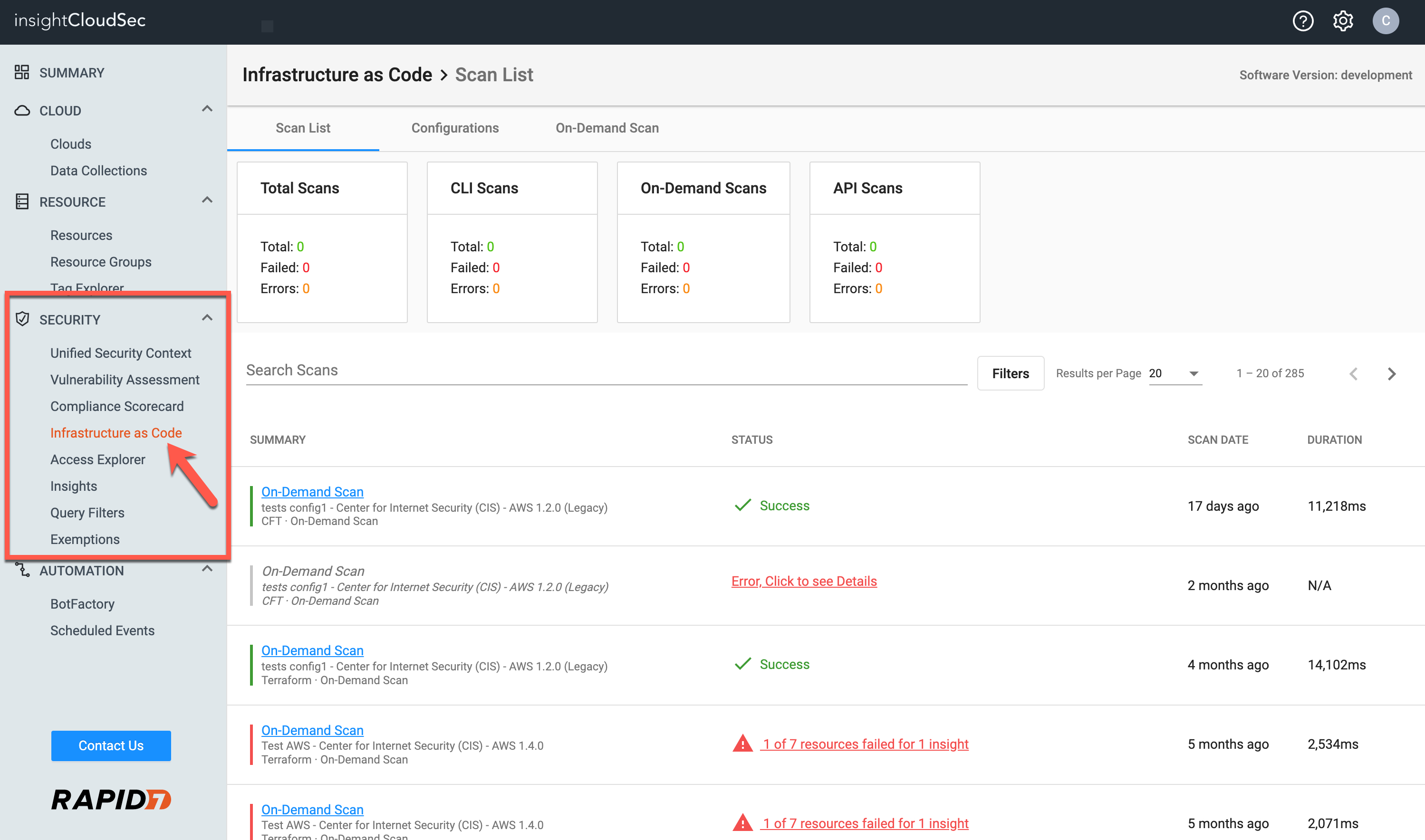The image size is (1425, 840).
Task: Click the Filters button
Action: tap(1010, 373)
